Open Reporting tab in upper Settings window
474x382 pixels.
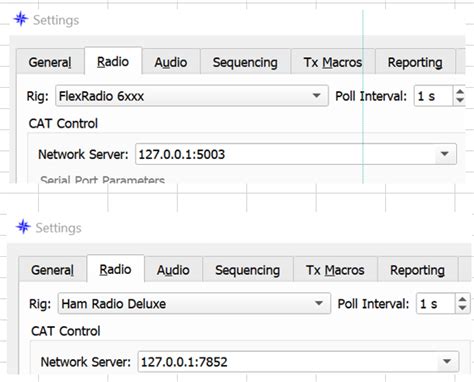point(415,62)
